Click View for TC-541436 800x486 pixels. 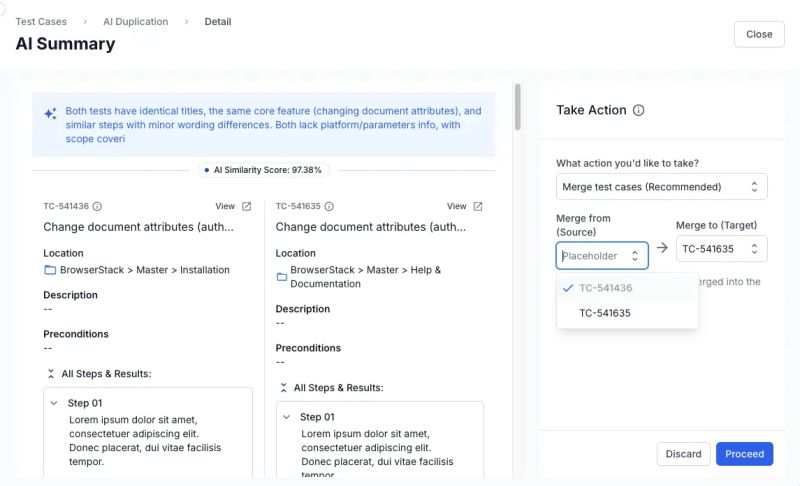[225, 206]
